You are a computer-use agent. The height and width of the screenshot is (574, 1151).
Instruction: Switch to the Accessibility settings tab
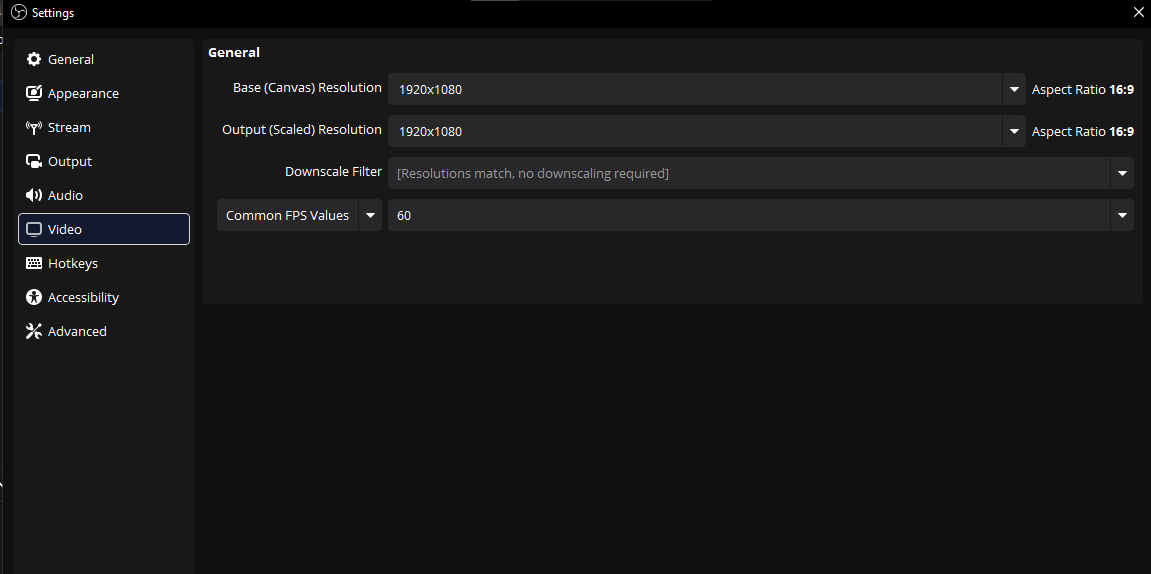click(104, 297)
